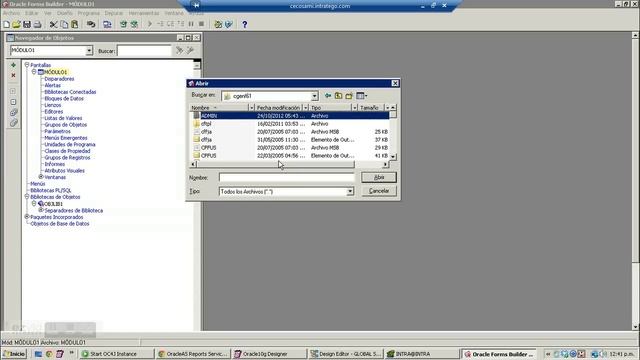
Task: Click the Find Previous icon beside Buscar
Action: point(190,50)
